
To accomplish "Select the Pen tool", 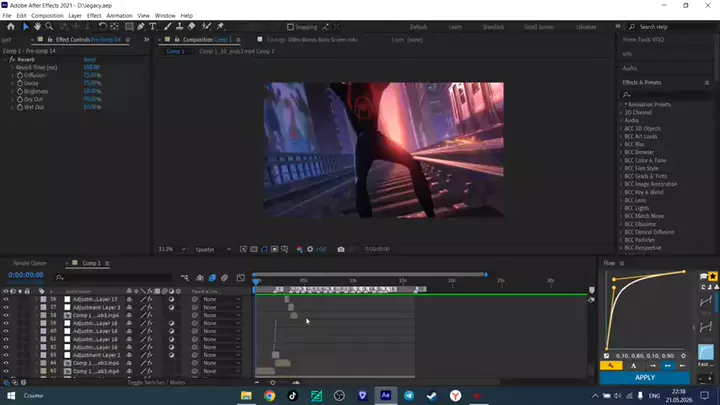I will [141, 27].
